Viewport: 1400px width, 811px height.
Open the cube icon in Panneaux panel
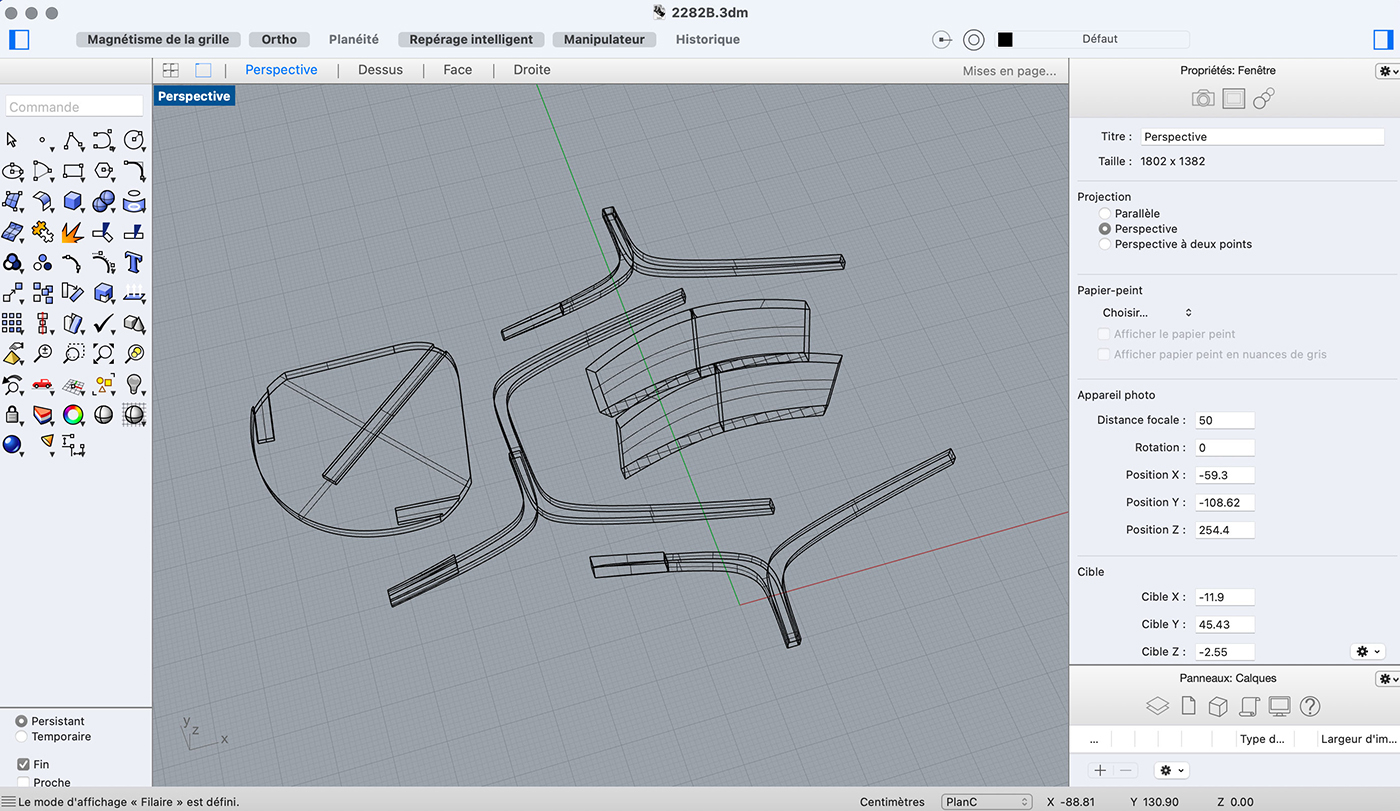tap(1218, 706)
